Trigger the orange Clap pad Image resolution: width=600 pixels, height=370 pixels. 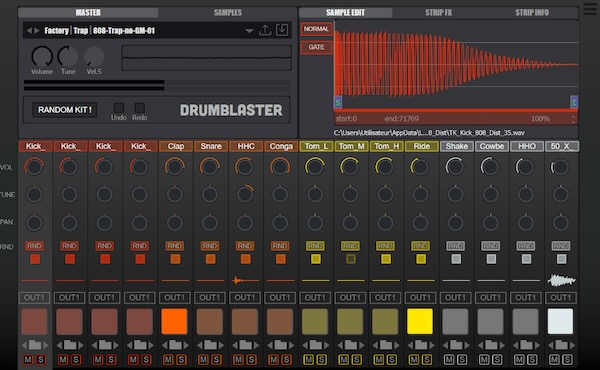174,321
